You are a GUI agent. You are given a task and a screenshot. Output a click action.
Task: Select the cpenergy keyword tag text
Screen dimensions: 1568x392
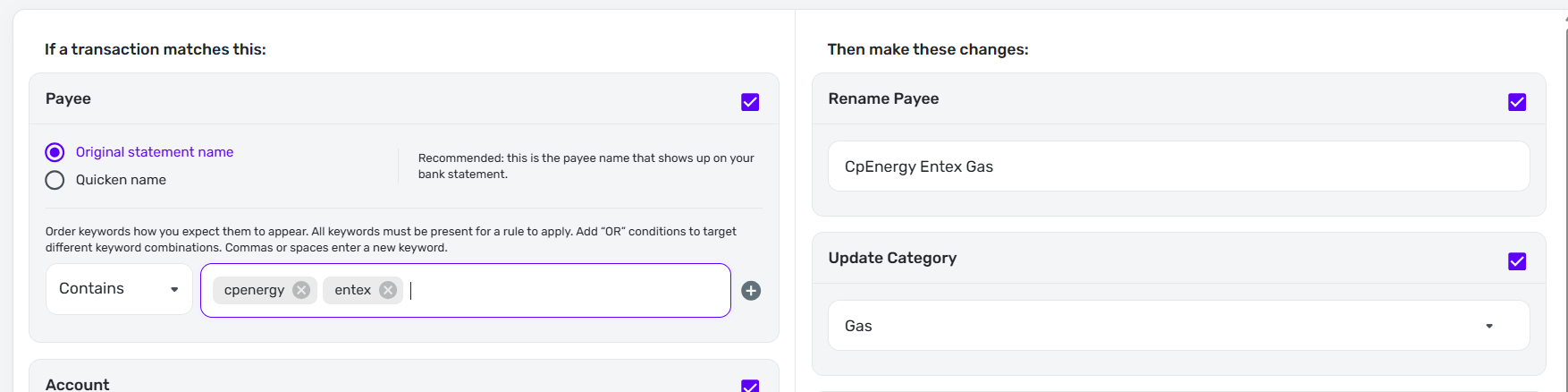click(x=254, y=290)
